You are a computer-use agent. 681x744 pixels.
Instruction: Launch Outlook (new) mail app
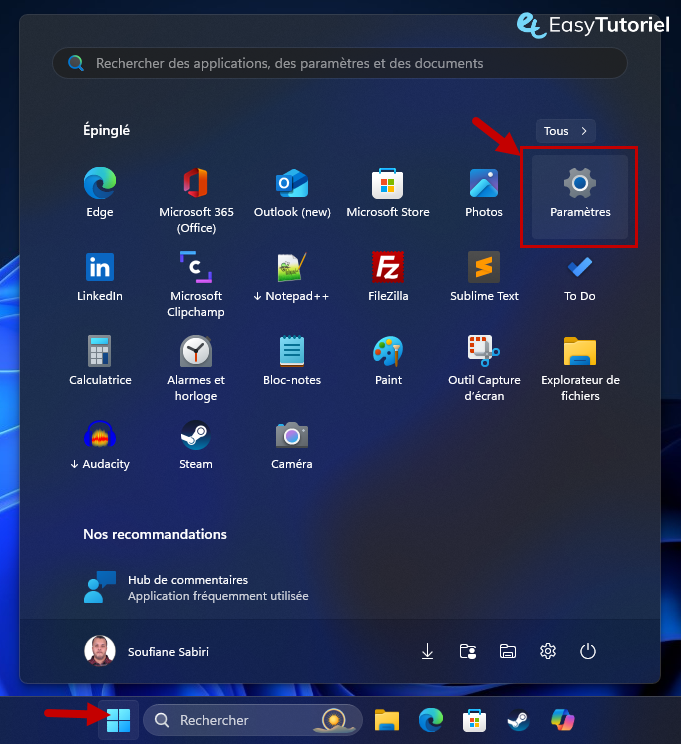(292, 192)
